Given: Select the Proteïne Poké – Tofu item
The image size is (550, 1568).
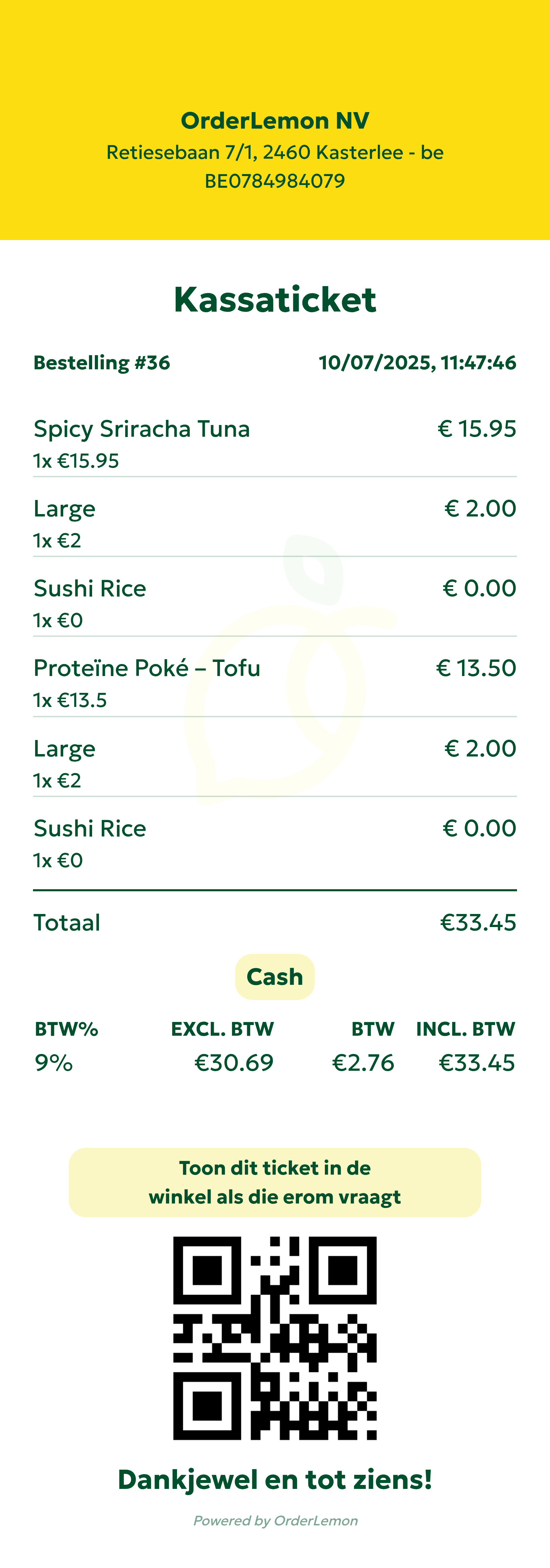Looking at the screenshot, I should click(147, 668).
